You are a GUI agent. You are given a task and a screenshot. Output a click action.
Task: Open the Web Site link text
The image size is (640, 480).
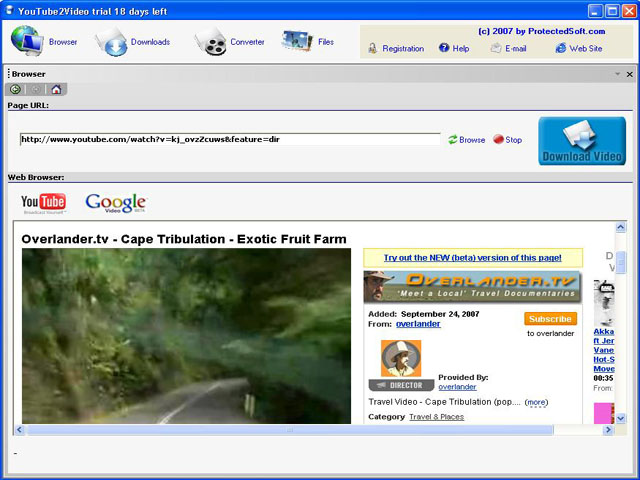click(586, 48)
